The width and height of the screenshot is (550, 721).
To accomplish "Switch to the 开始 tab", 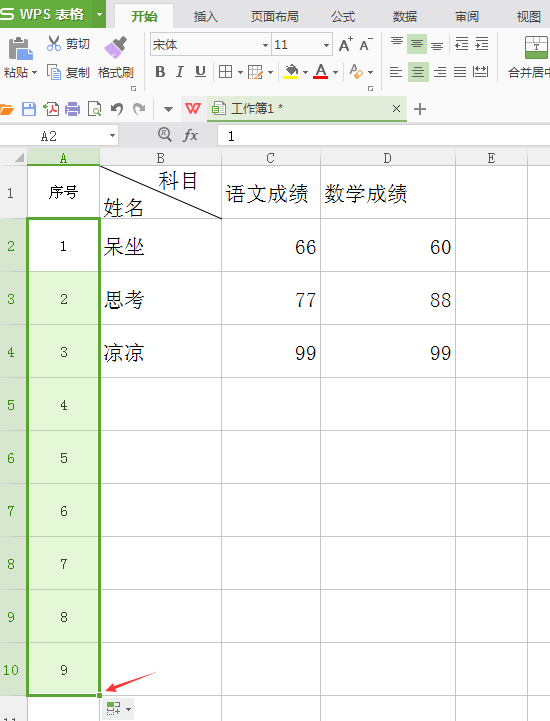I will click(x=144, y=17).
